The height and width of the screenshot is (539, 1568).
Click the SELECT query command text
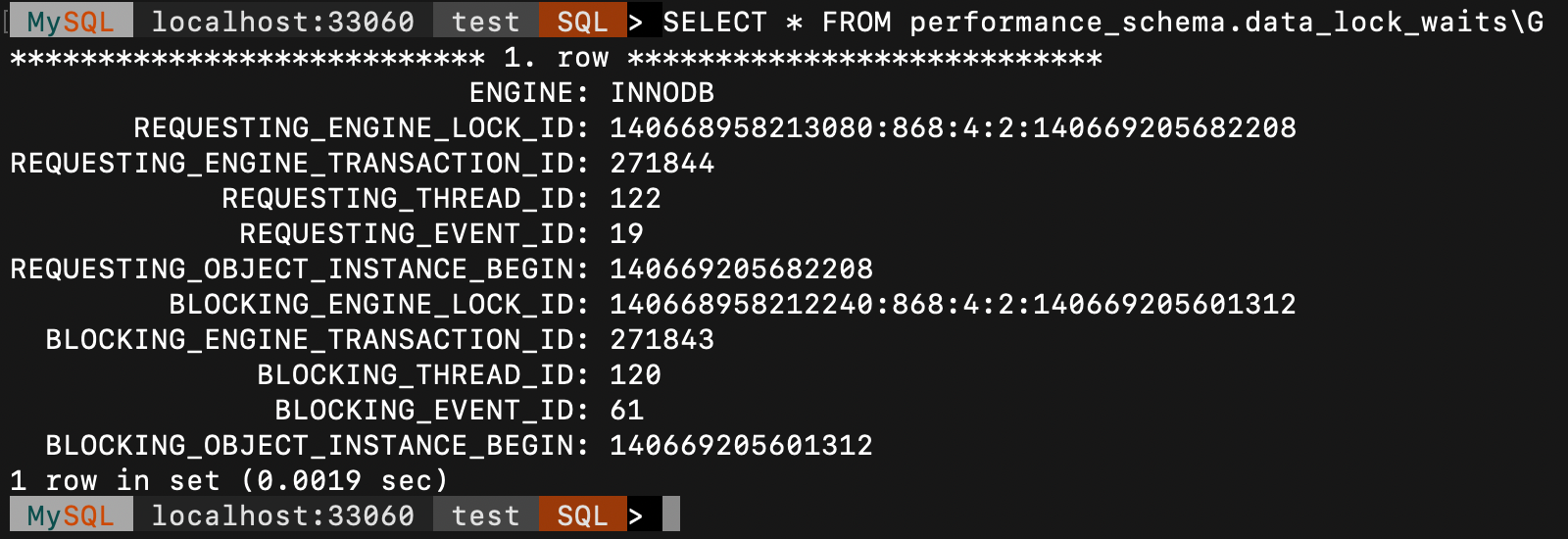pos(1102,22)
